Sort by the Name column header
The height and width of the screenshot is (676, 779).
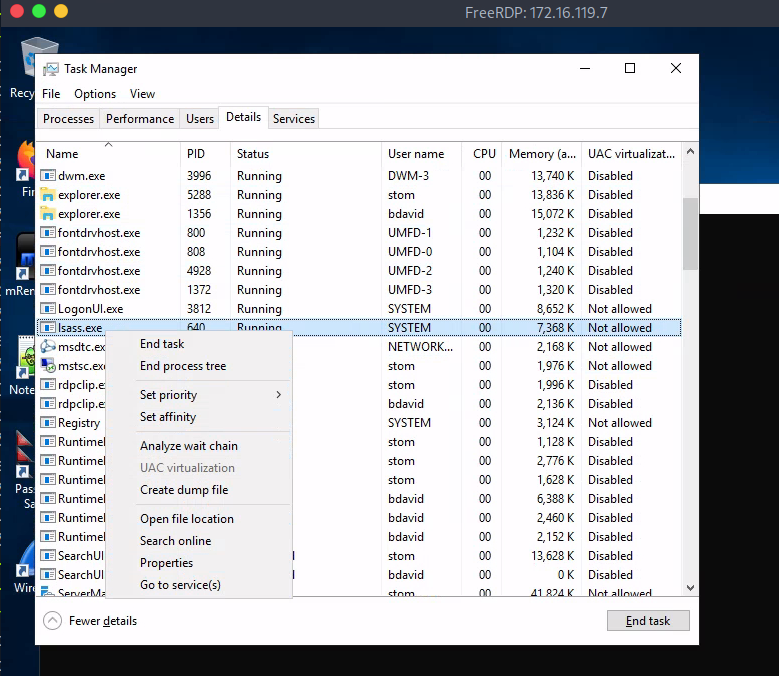click(108, 154)
